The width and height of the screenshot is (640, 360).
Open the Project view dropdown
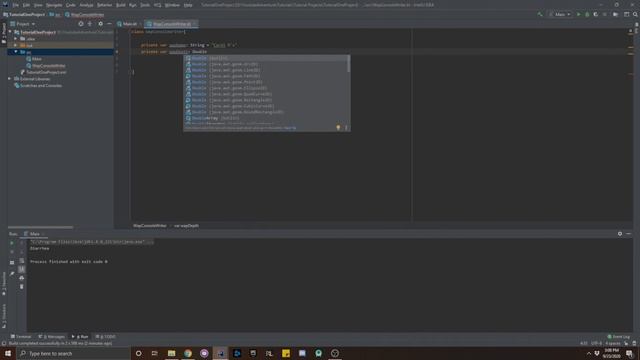23,24
